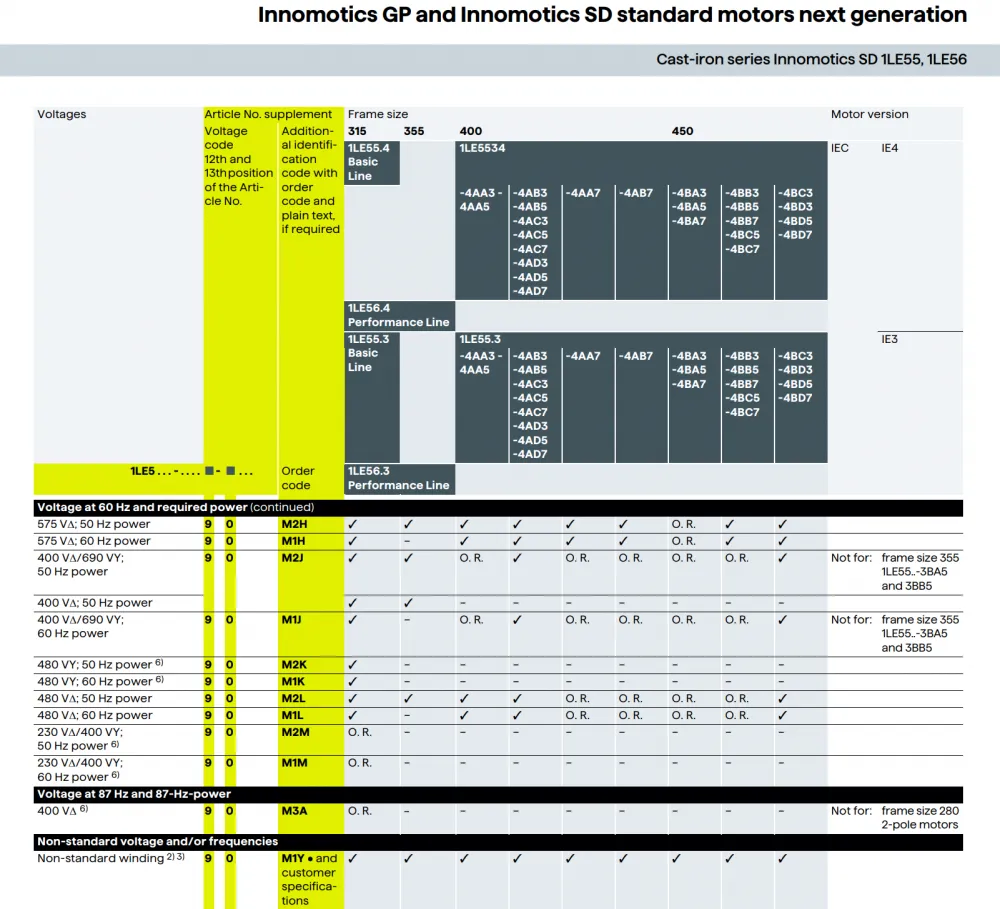Click the '400 VΔ' 87 Hz row label
Screen dimensions: 1000x909
[x=62, y=811]
